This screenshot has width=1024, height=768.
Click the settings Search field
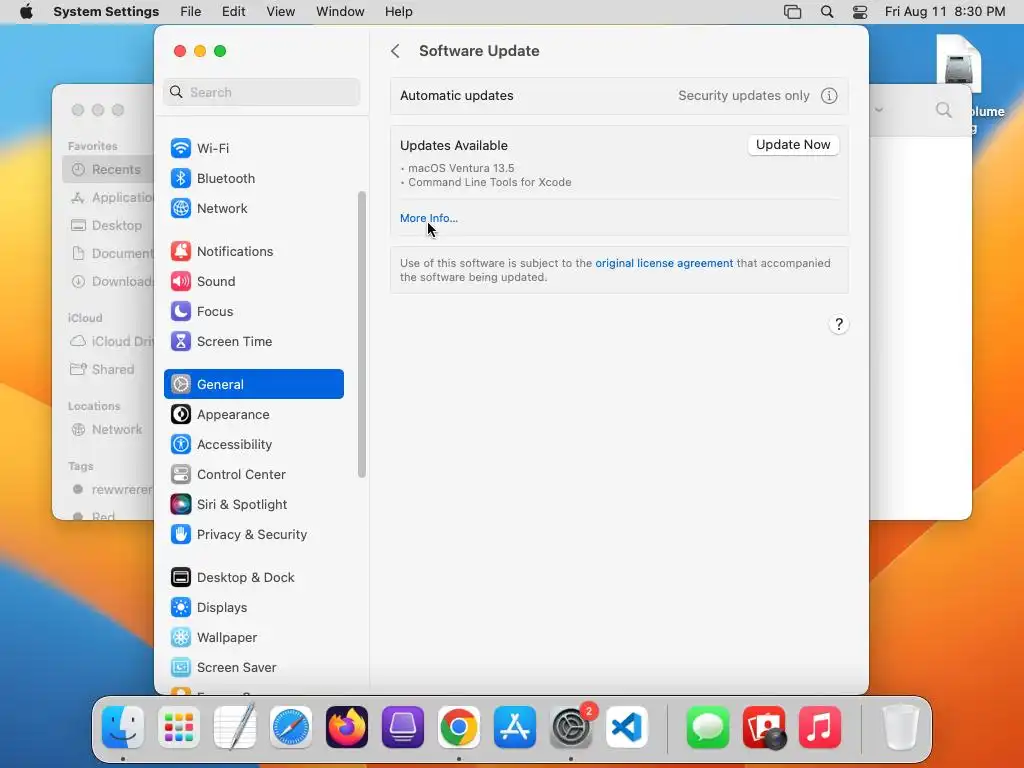coord(261,92)
